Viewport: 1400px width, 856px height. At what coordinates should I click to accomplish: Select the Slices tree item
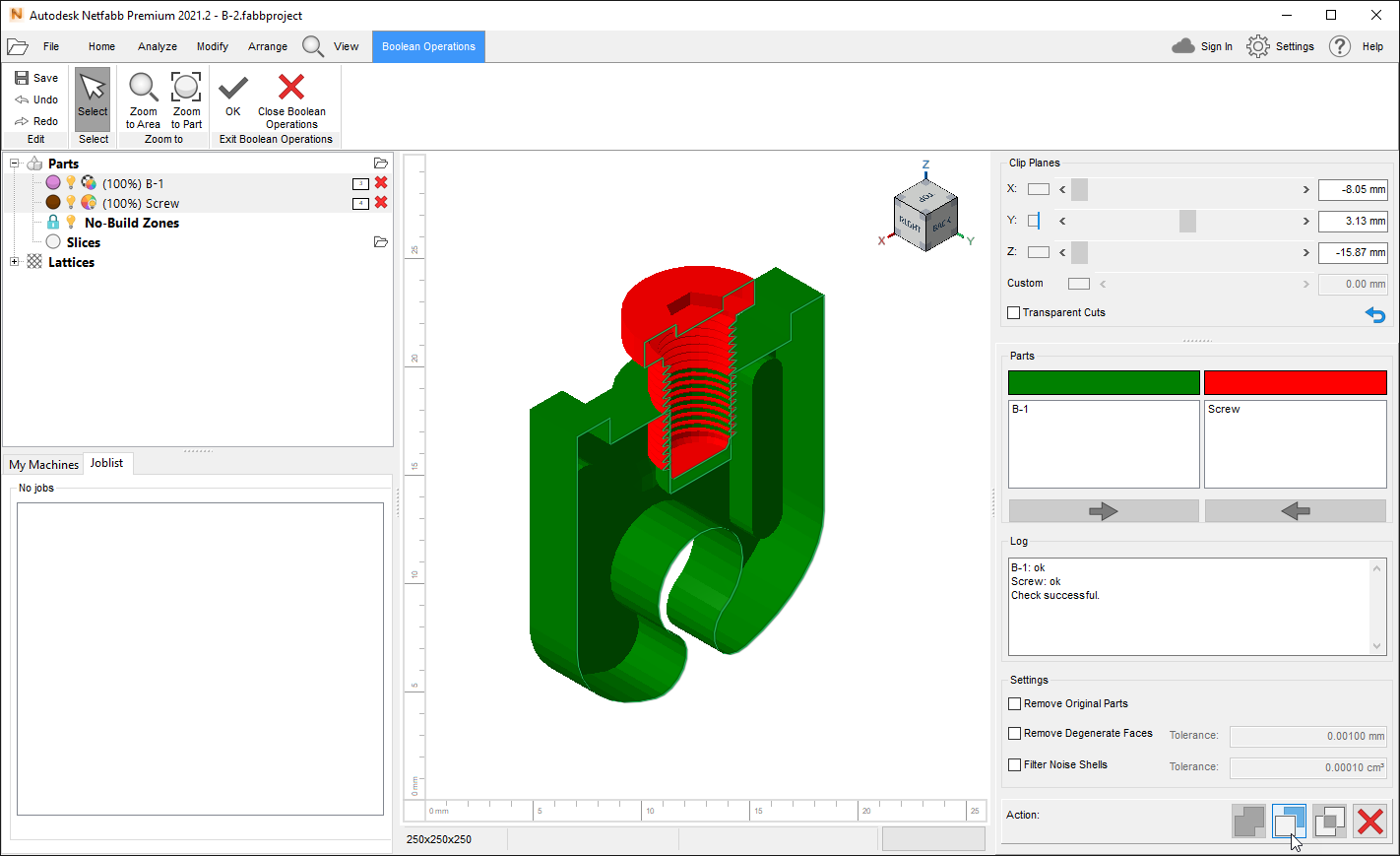pyautogui.click(x=83, y=242)
